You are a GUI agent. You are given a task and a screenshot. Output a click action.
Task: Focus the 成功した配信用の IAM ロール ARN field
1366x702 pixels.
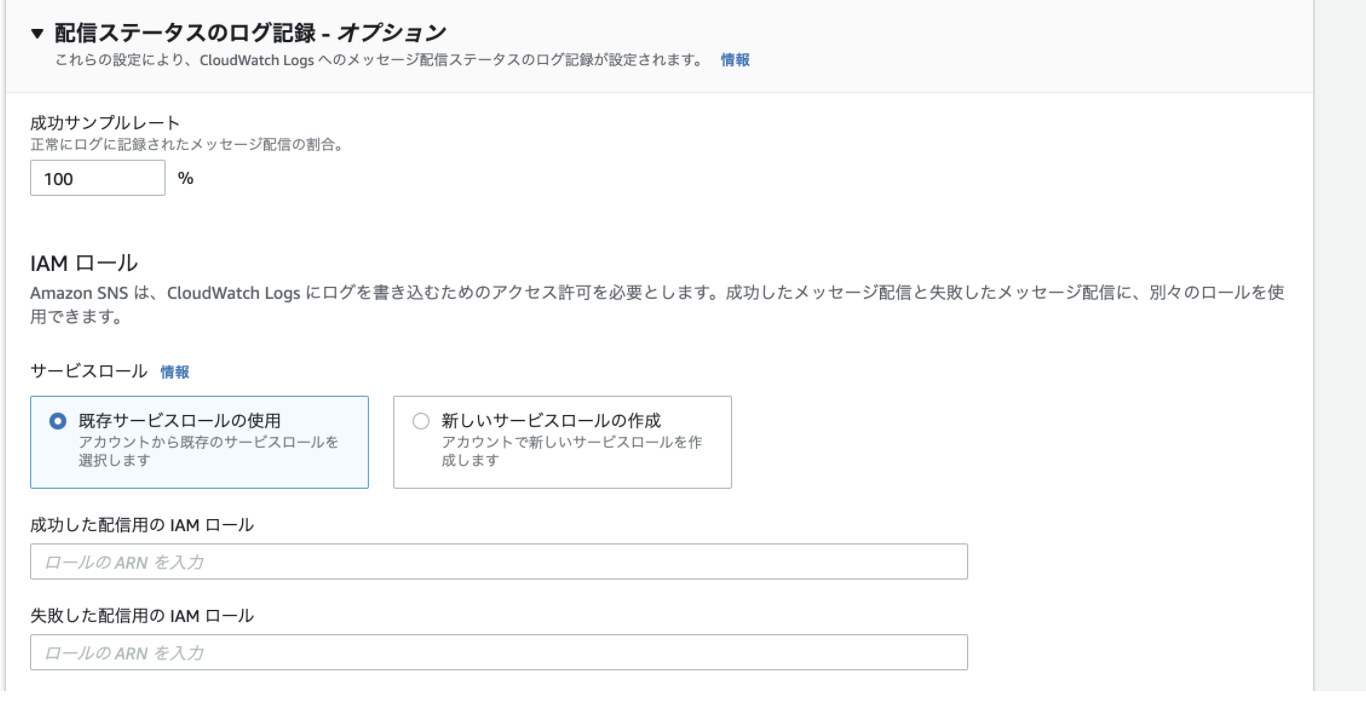point(499,562)
